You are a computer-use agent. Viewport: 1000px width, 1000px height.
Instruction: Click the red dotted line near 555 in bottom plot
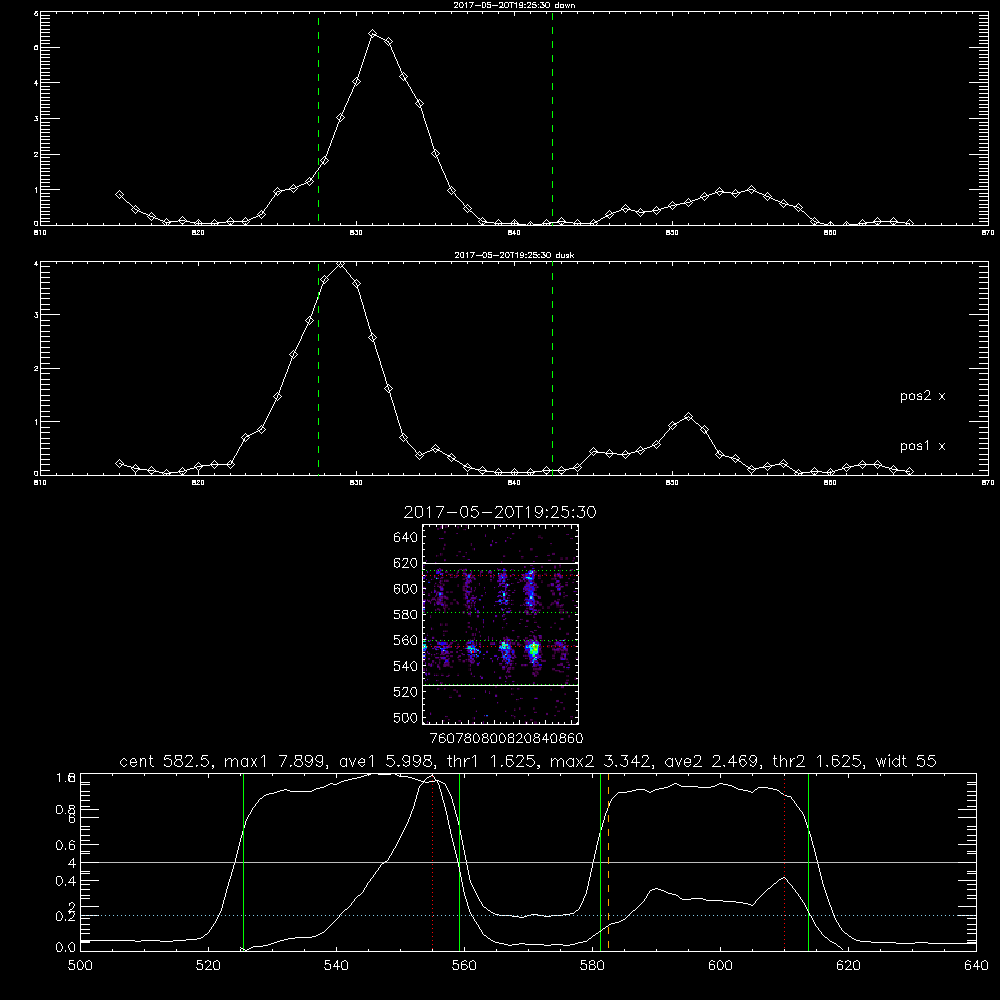pyautogui.click(x=433, y=862)
